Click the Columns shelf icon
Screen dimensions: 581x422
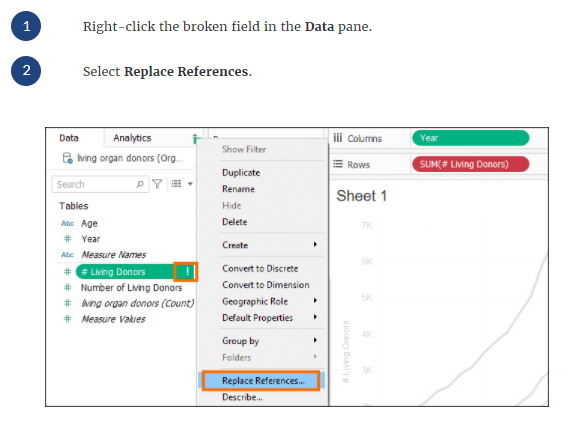338,138
